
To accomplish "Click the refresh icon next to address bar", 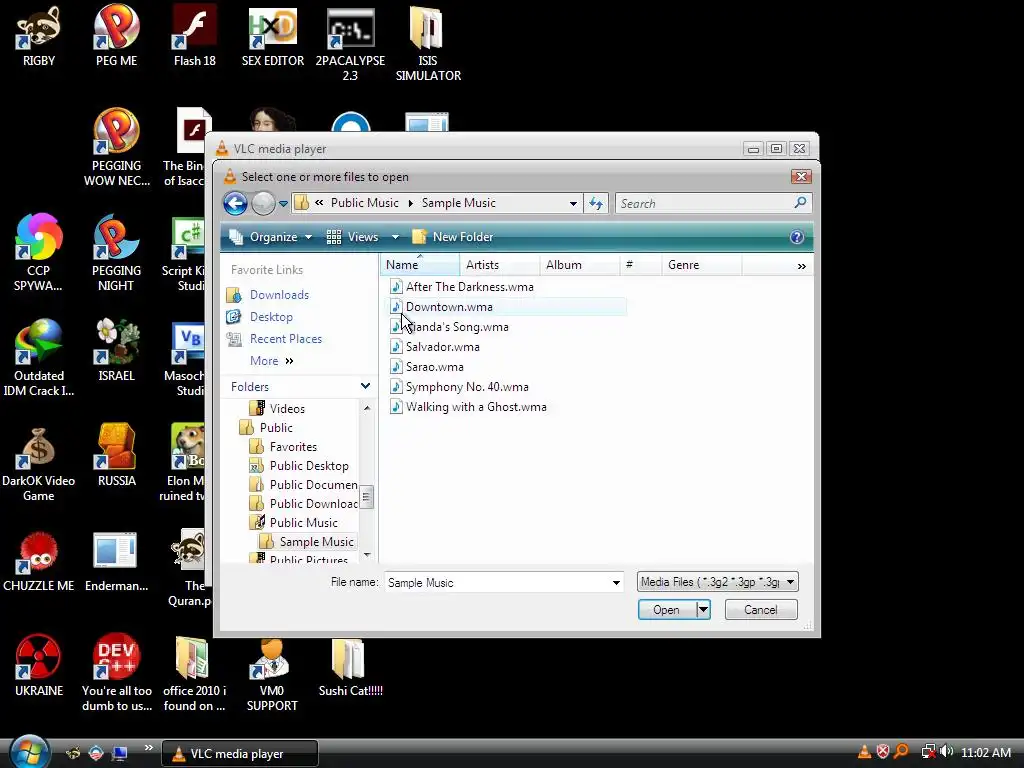I will click(596, 204).
